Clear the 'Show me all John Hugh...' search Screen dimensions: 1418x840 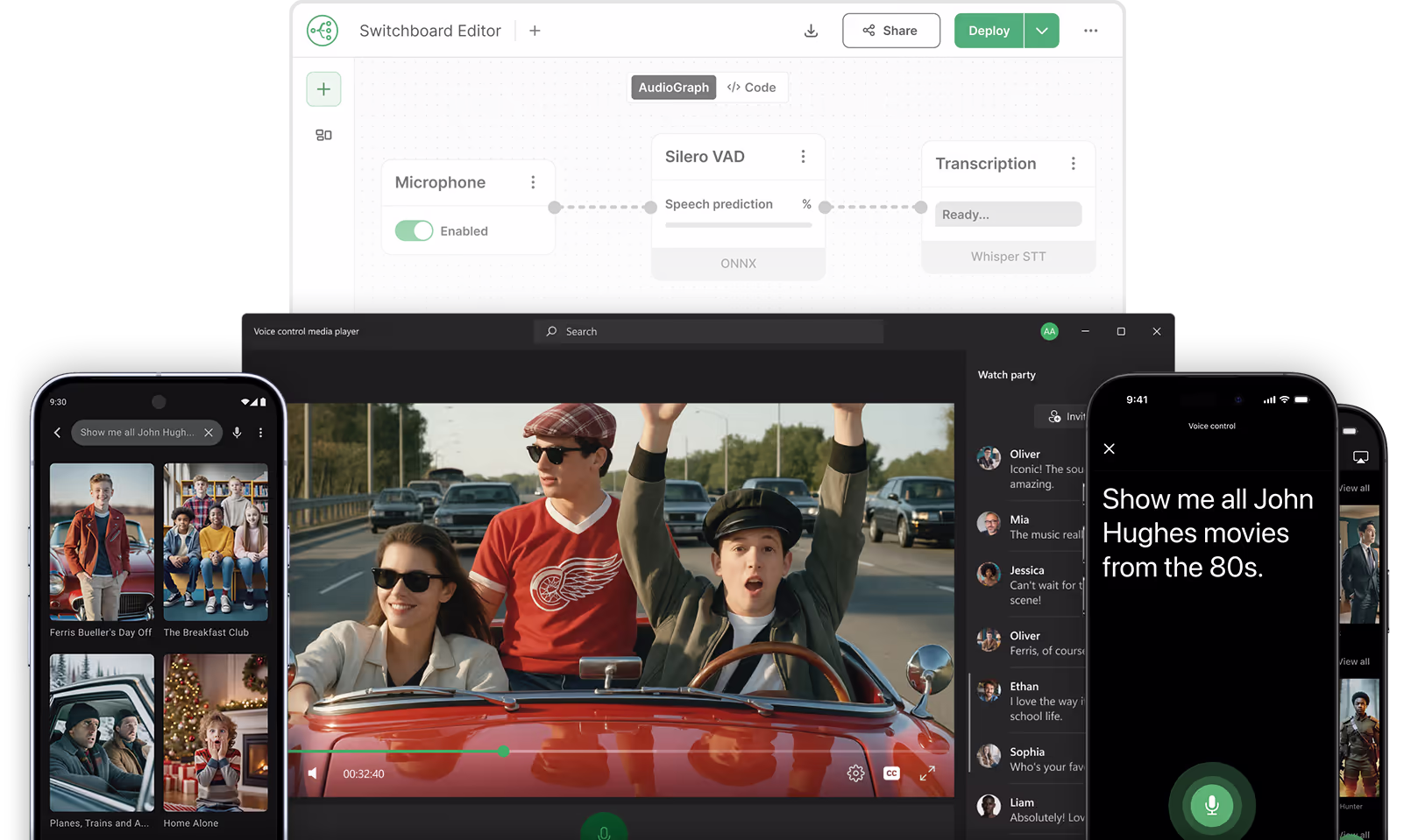(209, 433)
